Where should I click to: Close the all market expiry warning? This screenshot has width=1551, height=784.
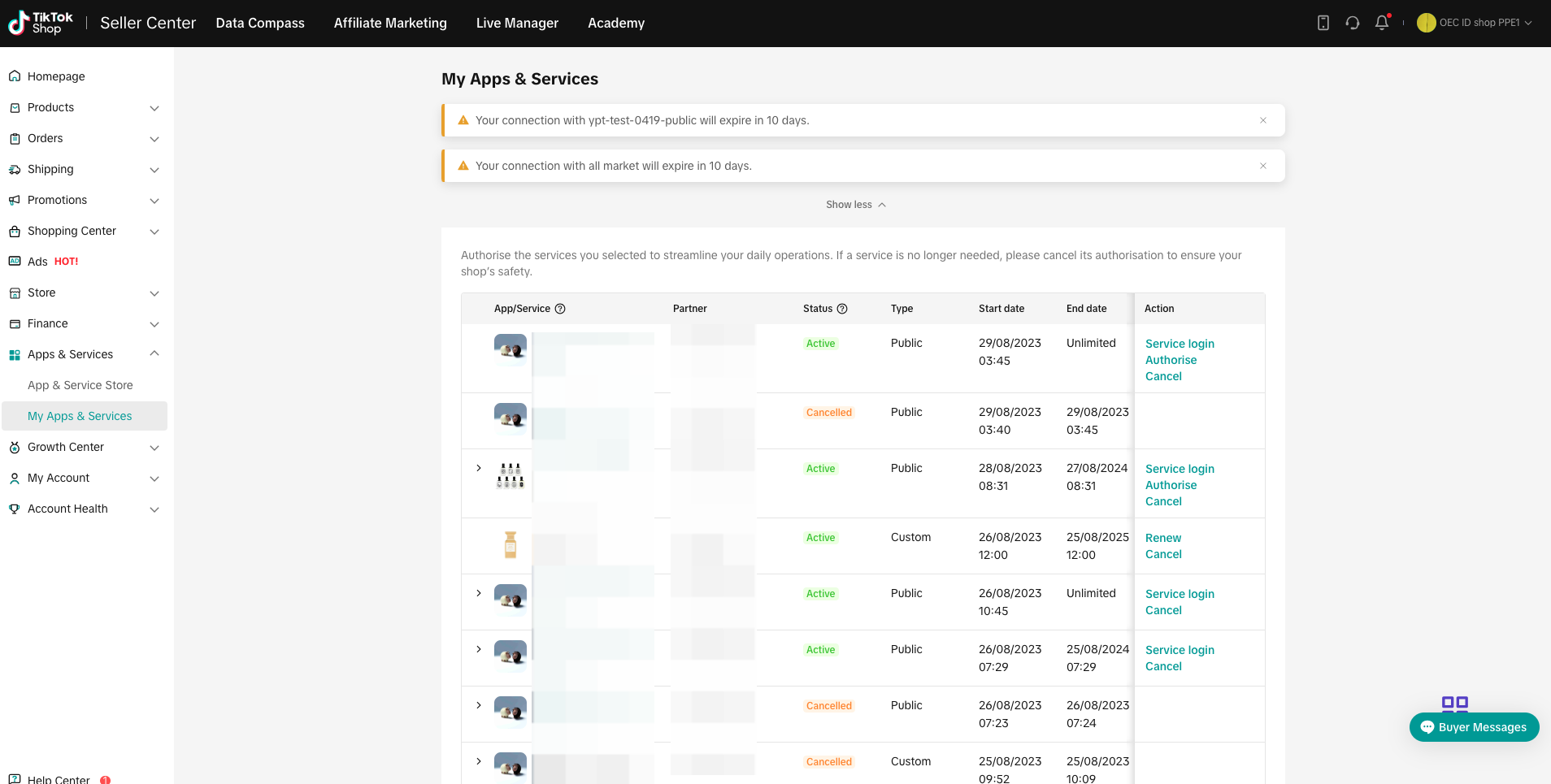pos(1262,166)
